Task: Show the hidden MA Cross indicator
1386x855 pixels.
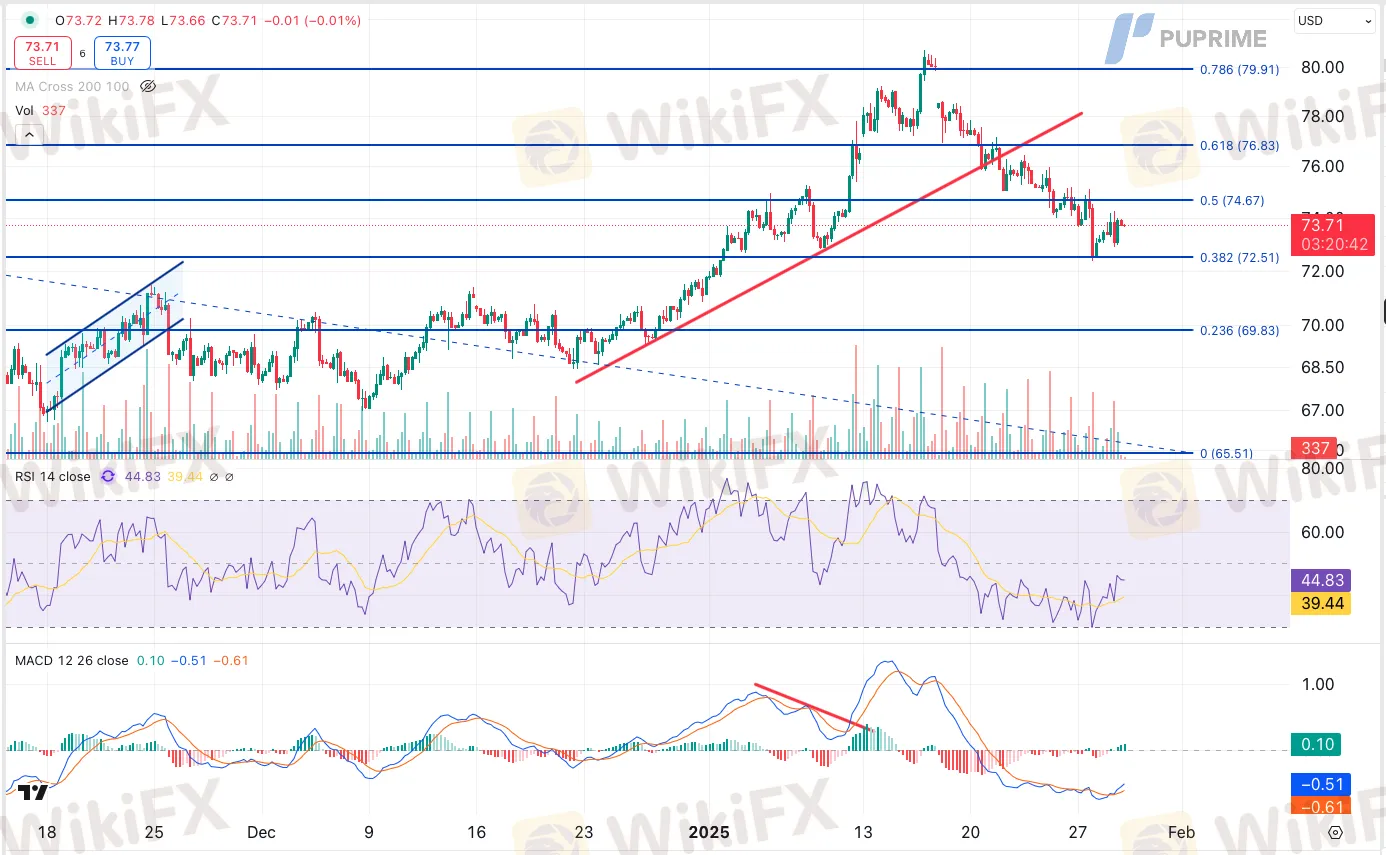Action: [148, 87]
